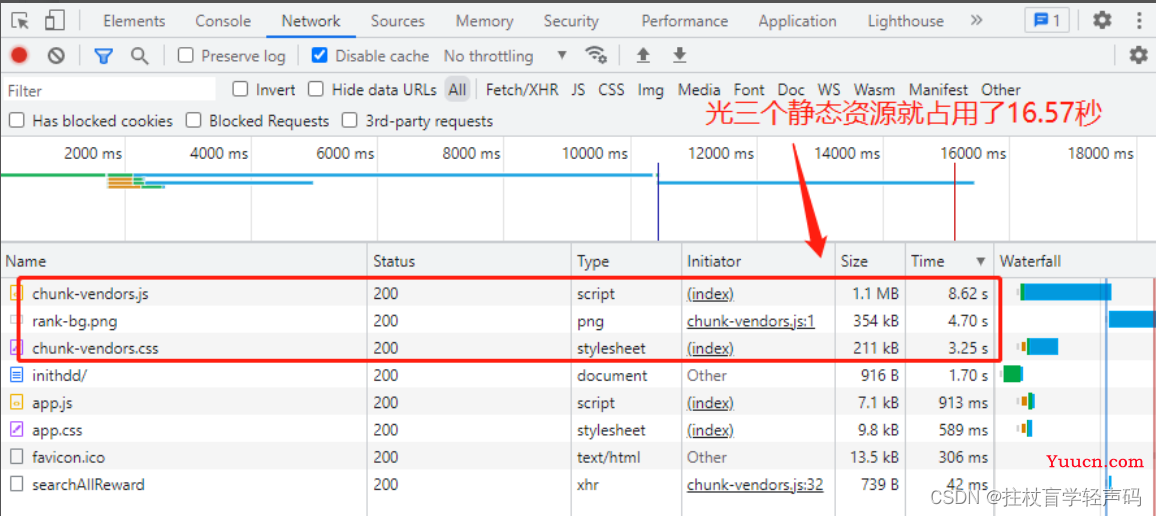Enable the Preserve log checkbox
1156x516 pixels.
tap(186, 55)
